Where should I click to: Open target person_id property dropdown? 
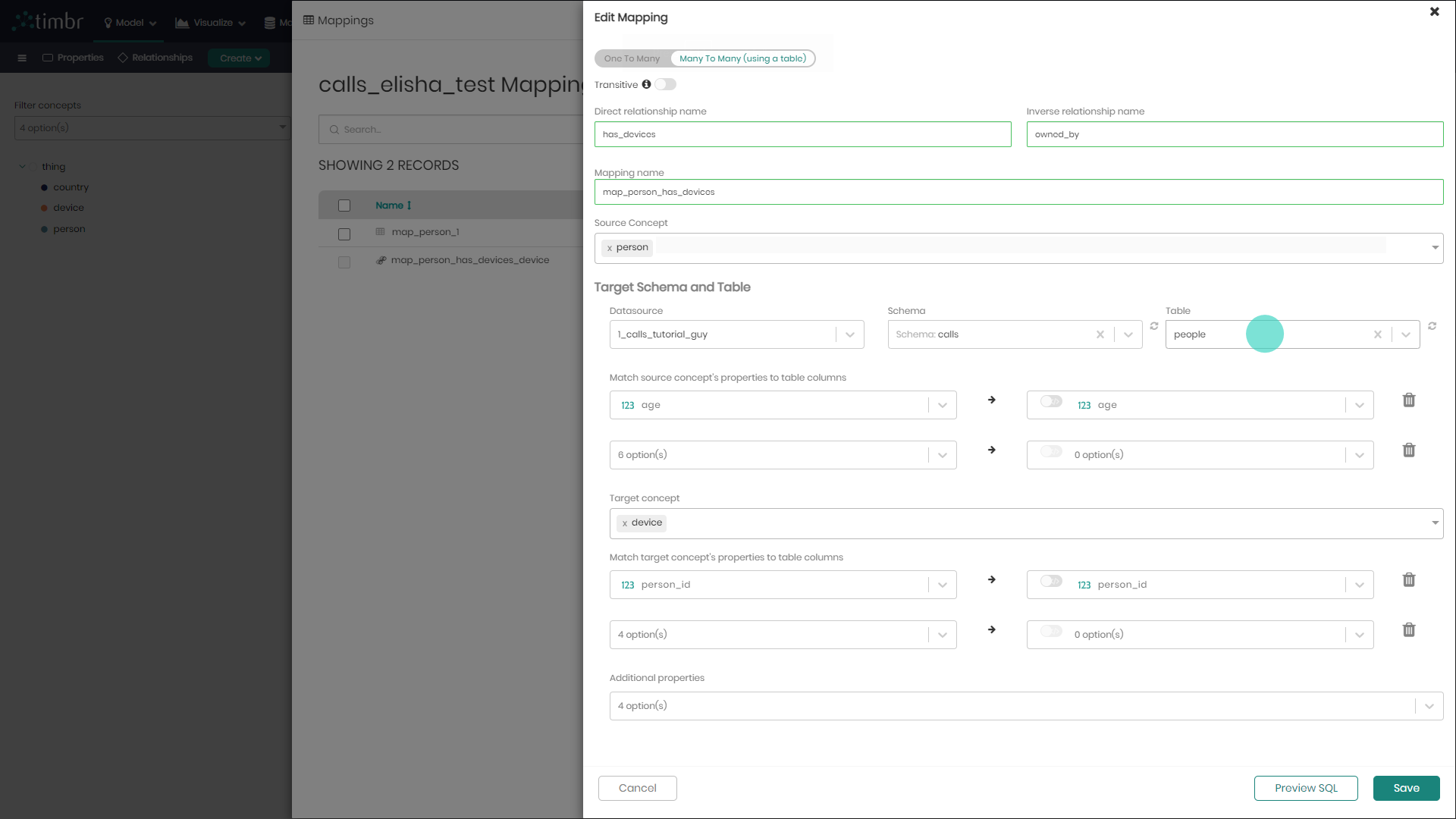point(942,585)
